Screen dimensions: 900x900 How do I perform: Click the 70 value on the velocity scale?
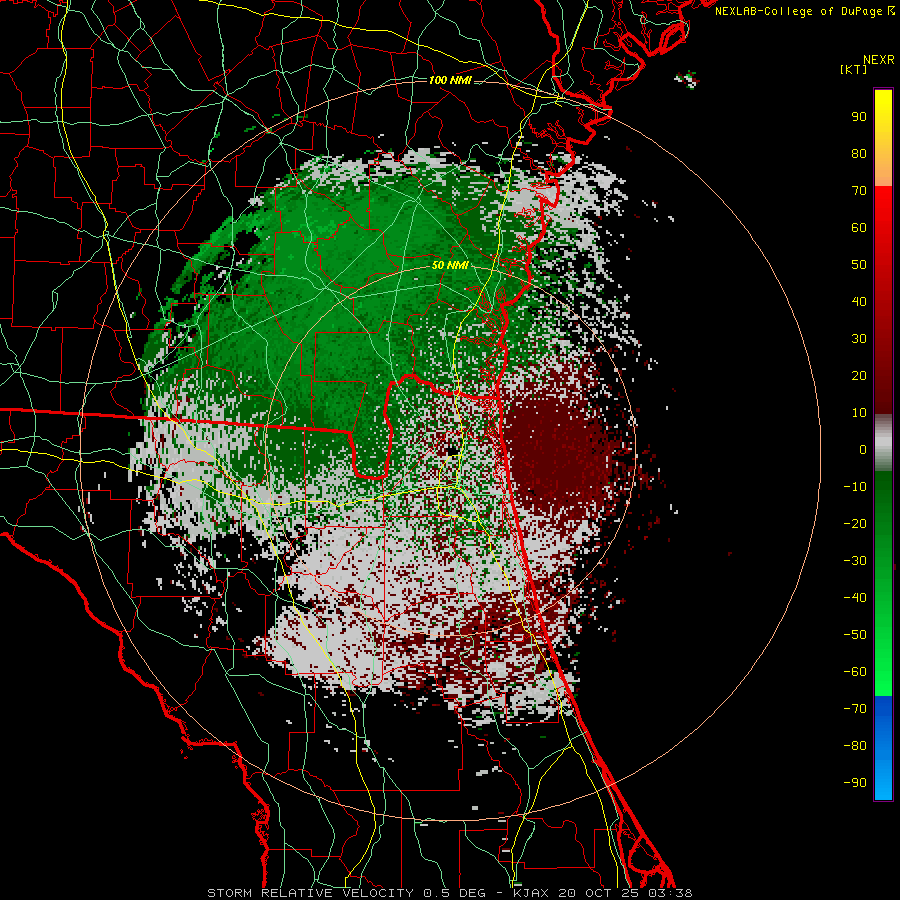(859, 191)
